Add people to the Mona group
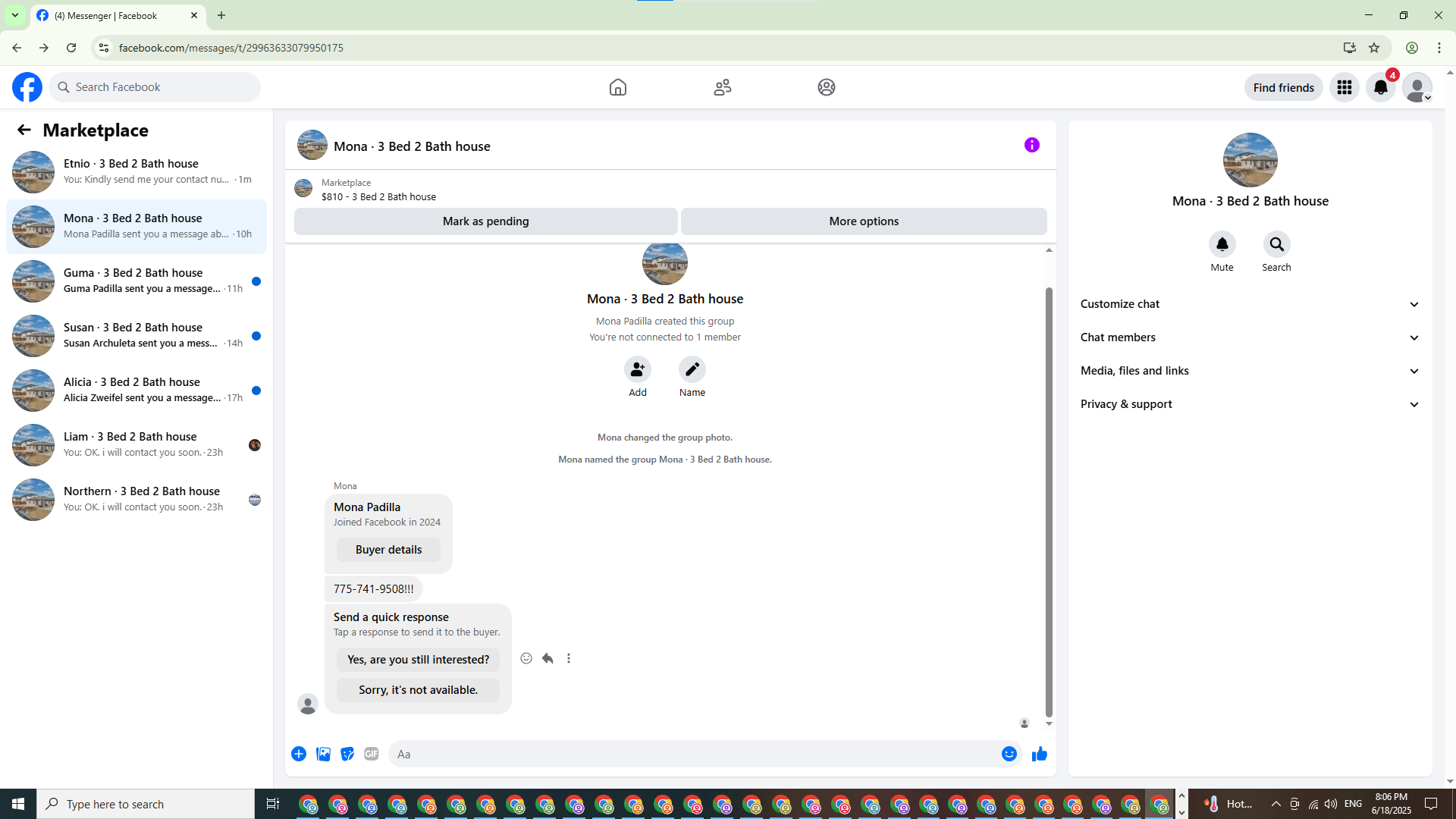Image resolution: width=1456 pixels, height=819 pixels. [x=638, y=369]
